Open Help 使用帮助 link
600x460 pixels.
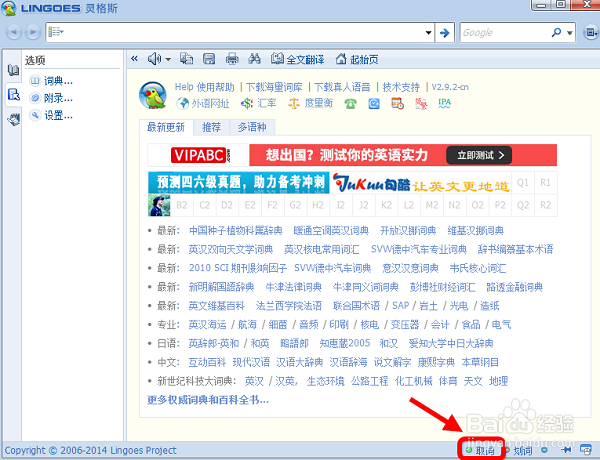(x=204, y=87)
